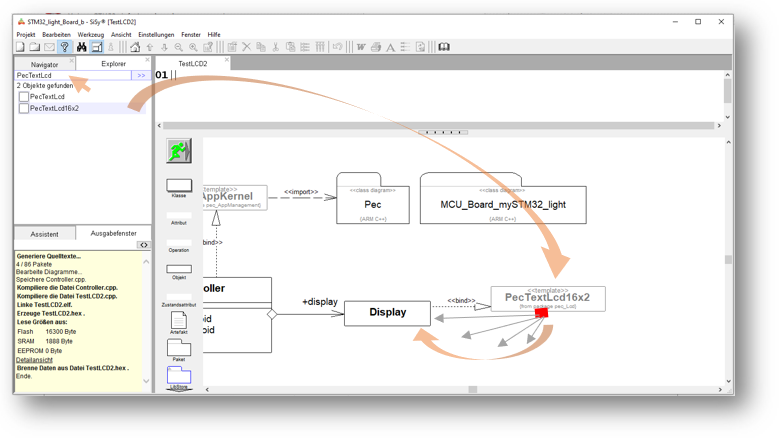Open the book icon in the toolbar
This screenshot has width=779, height=438.
(x=444, y=47)
